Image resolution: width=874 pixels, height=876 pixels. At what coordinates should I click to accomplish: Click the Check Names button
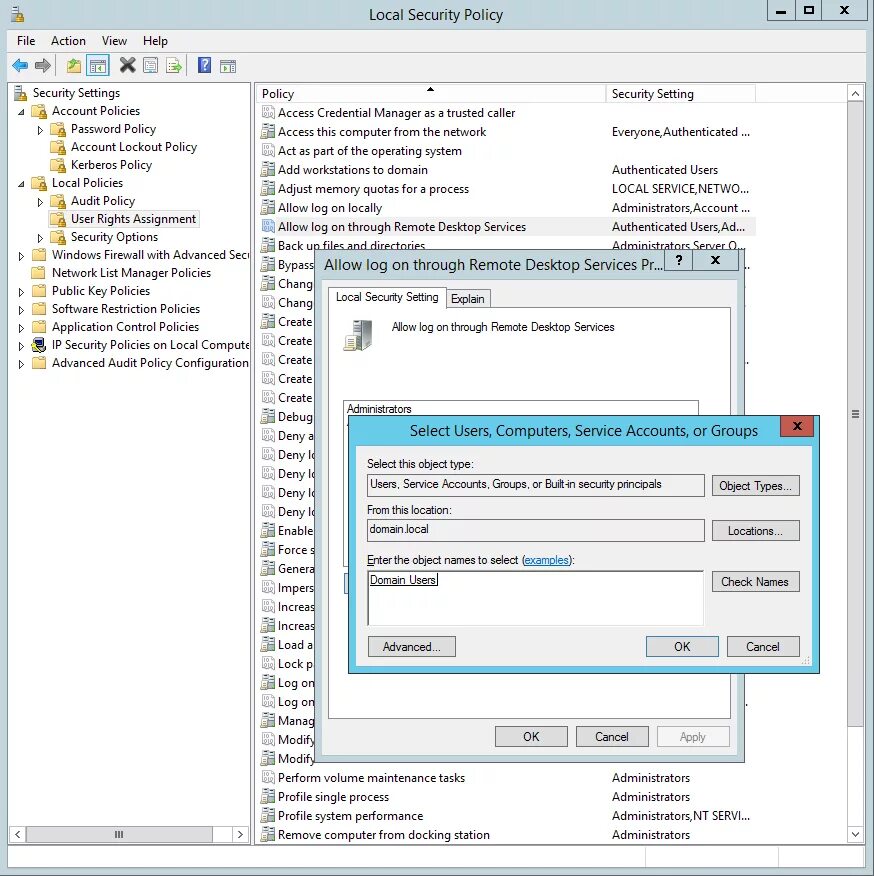coord(756,582)
